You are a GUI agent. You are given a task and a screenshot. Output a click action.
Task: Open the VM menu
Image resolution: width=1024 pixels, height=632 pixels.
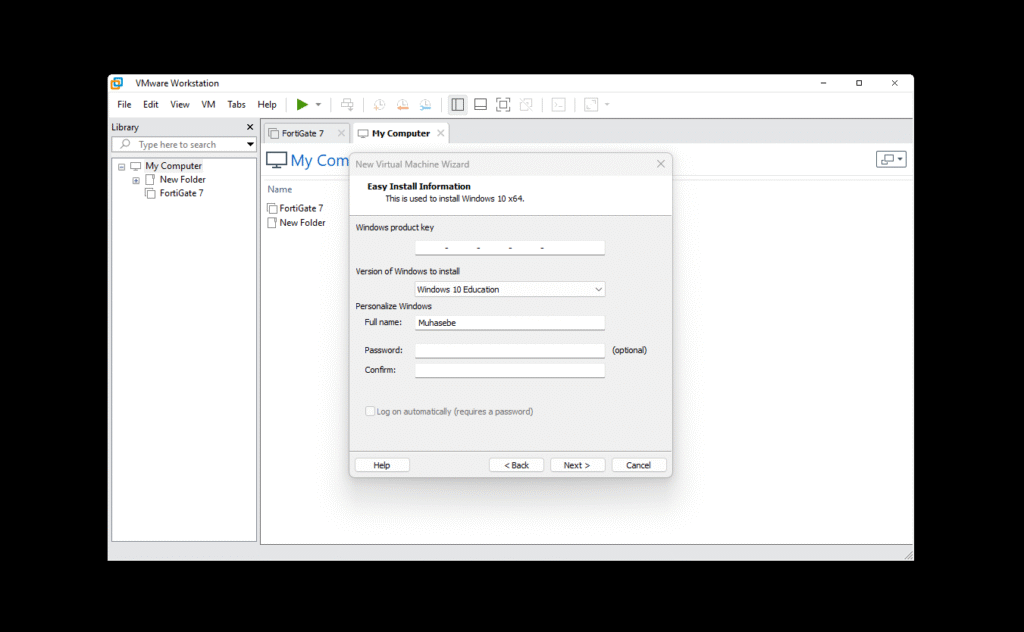(x=208, y=105)
